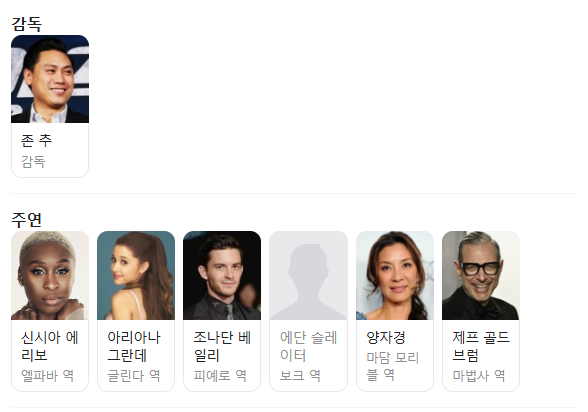Open 양자경's photo thumbnail
588x412 pixels.
(395, 276)
